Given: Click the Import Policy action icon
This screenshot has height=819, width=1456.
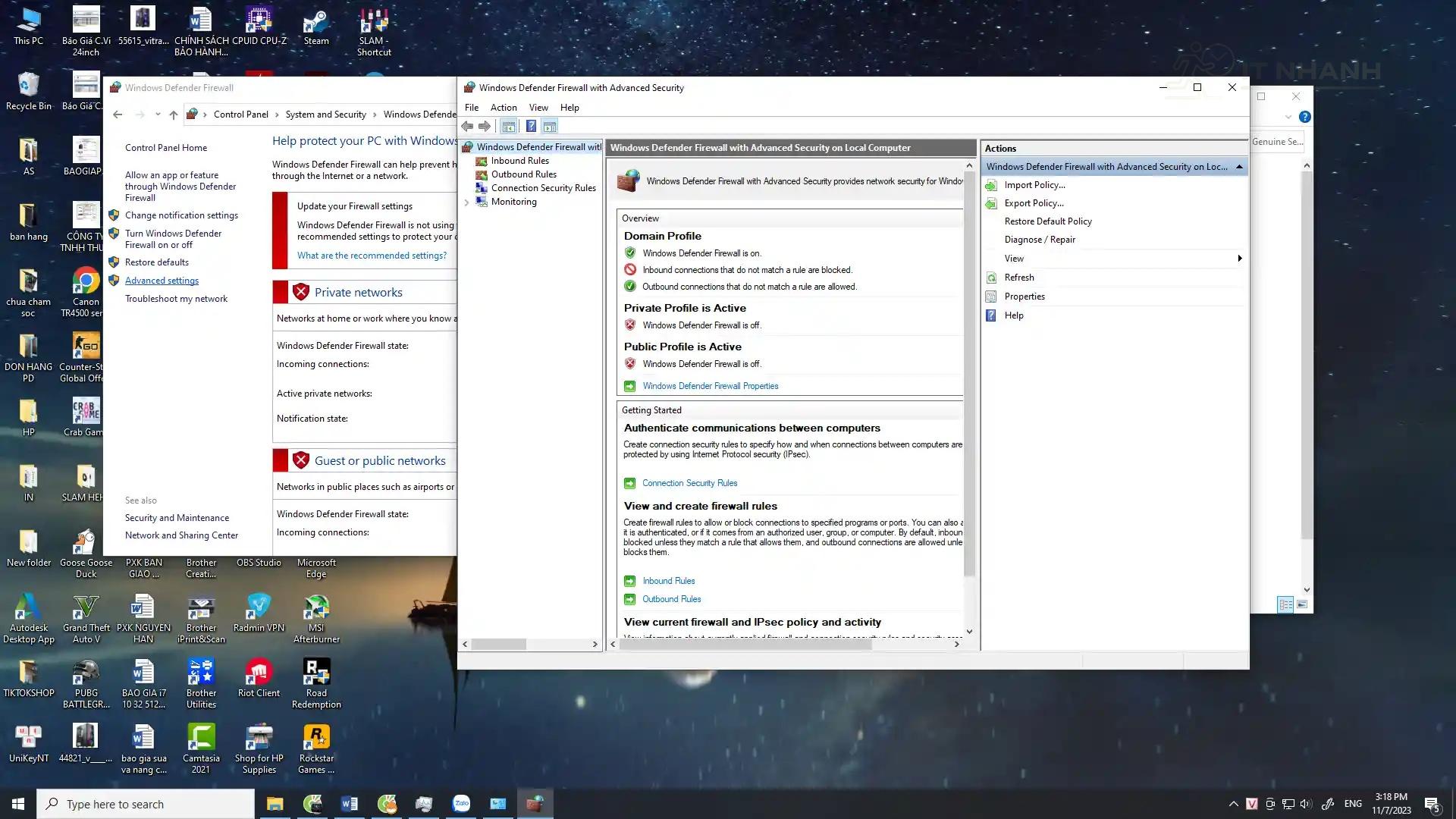Looking at the screenshot, I should tap(991, 185).
